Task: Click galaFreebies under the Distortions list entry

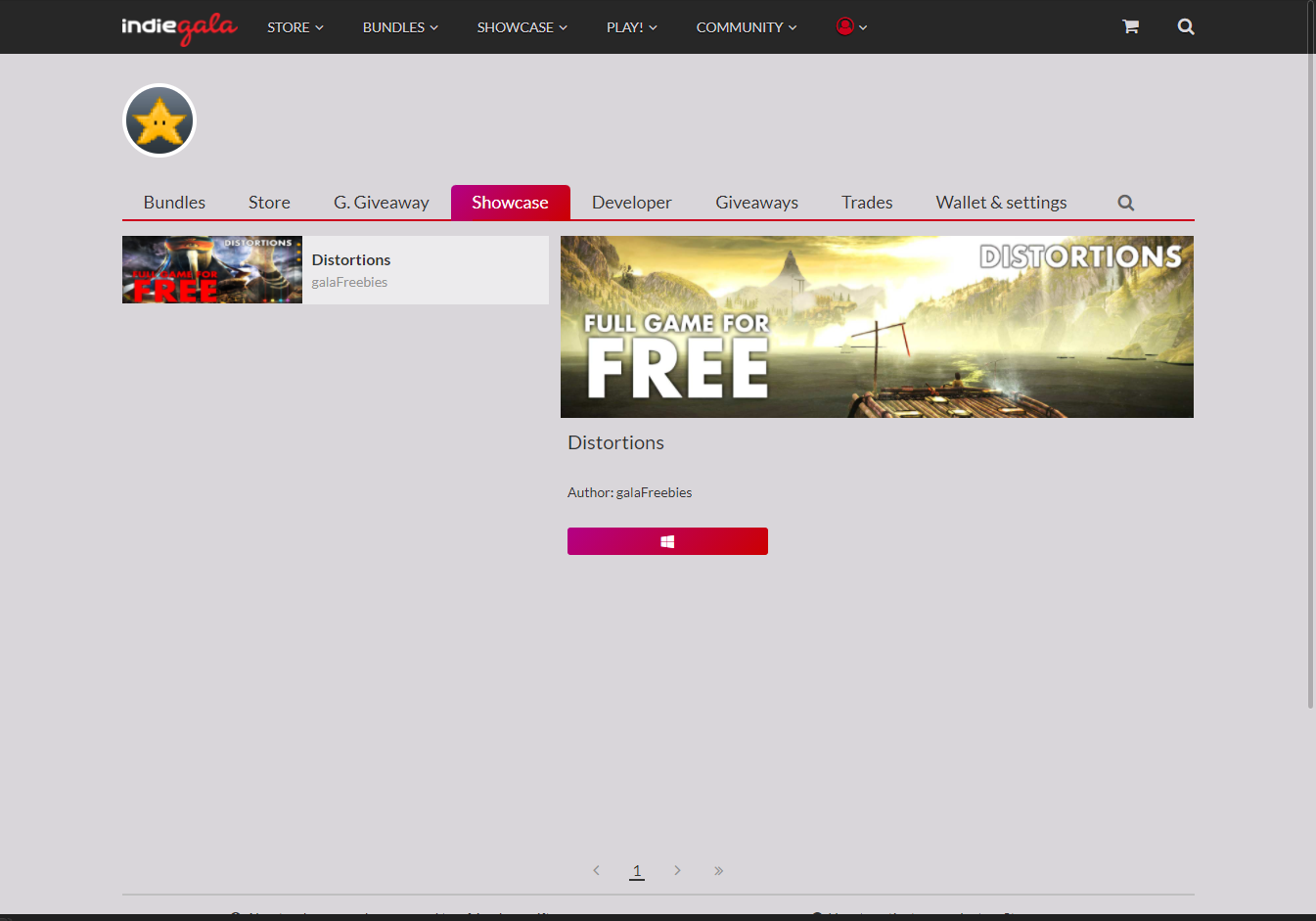Action: point(349,282)
